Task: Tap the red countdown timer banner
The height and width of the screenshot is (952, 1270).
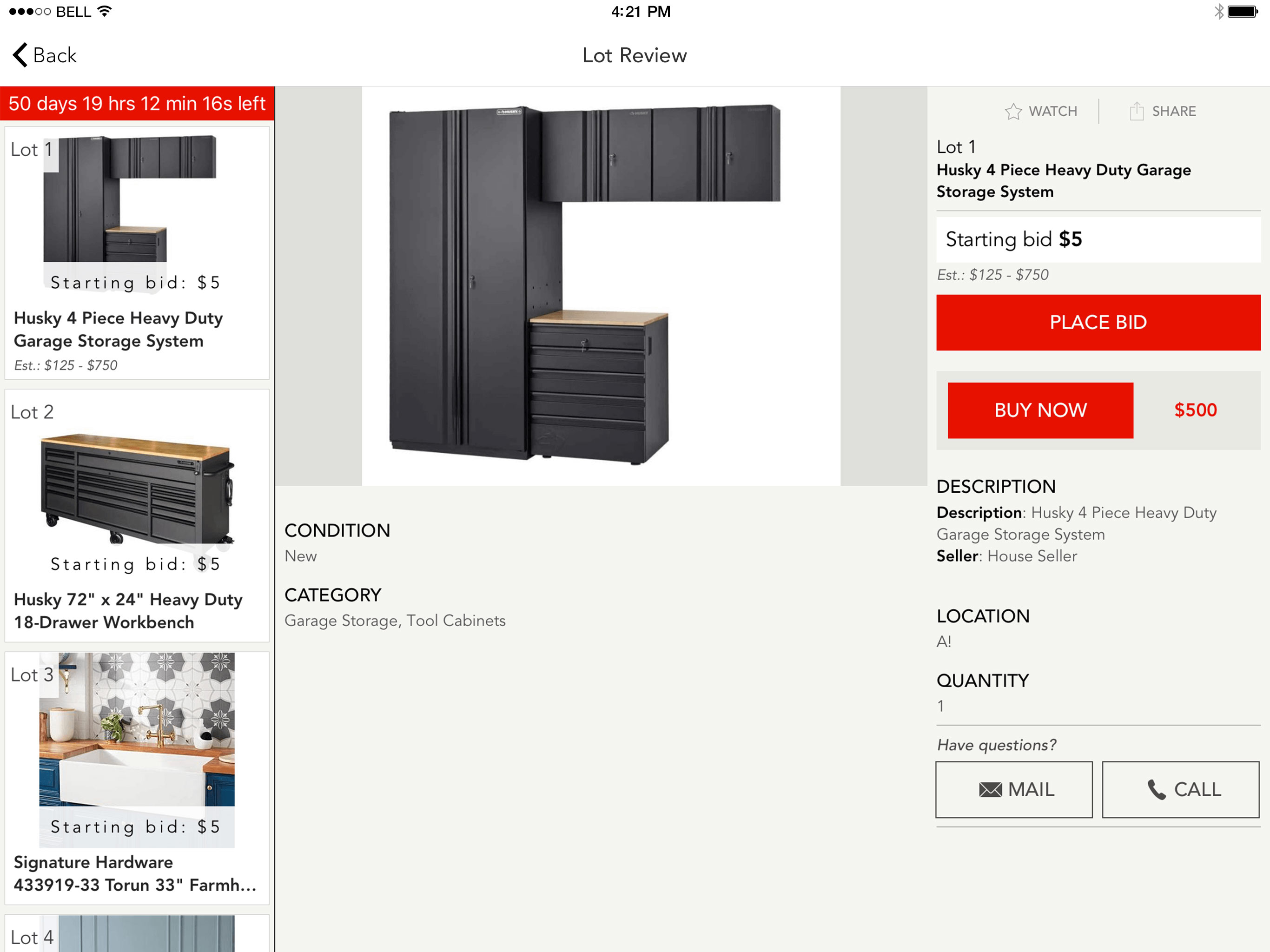Action: (137, 104)
